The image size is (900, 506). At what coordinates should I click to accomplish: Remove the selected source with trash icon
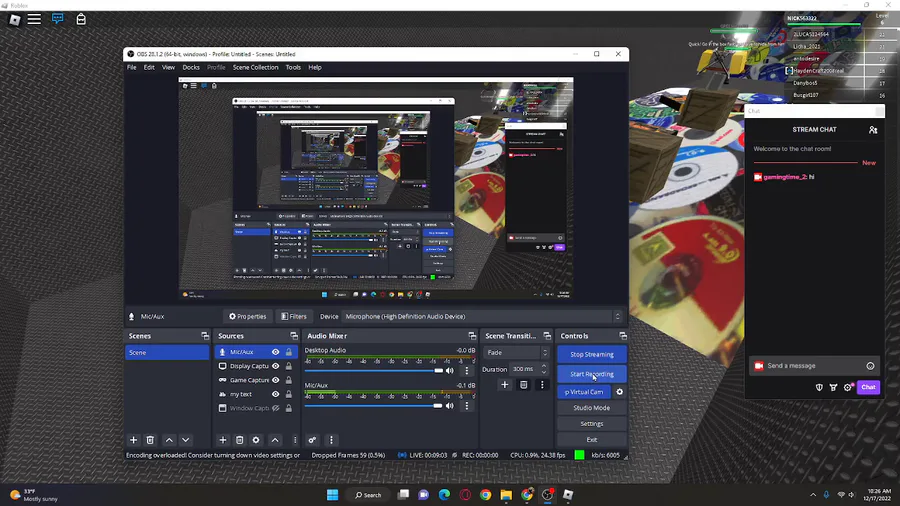coord(239,440)
